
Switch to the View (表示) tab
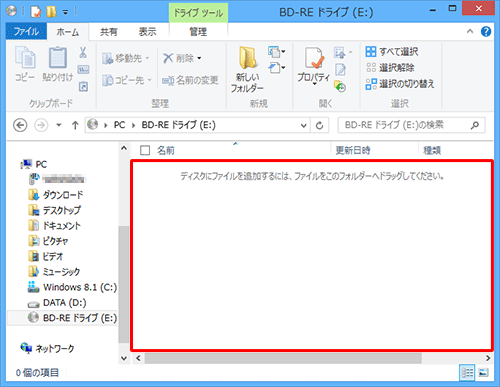tap(147, 32)
